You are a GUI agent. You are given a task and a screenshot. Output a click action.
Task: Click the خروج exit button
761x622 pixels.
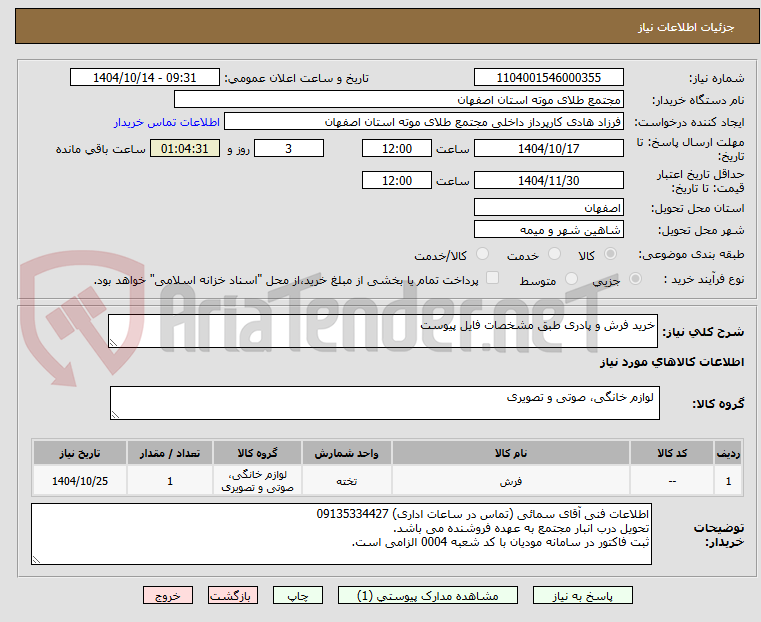(168, 595)
